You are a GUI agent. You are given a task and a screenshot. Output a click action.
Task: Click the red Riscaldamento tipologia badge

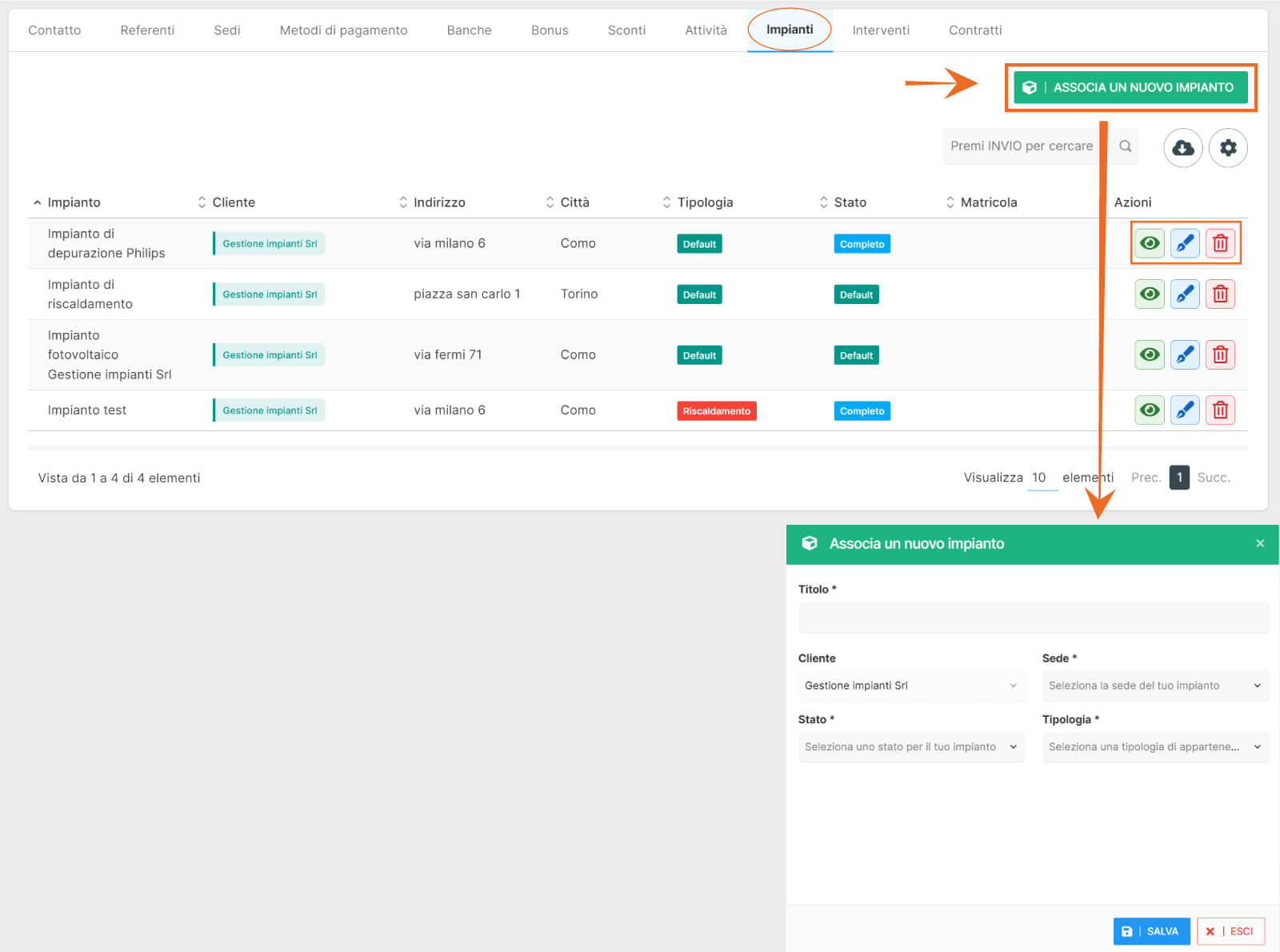(x=716, y=411)
